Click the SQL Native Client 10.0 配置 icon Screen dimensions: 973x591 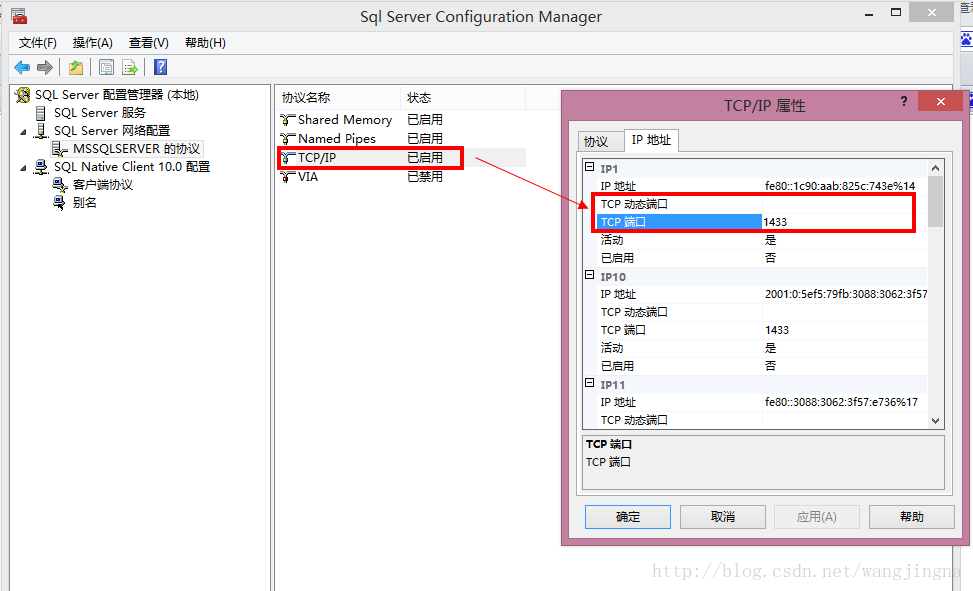(41, 167)
